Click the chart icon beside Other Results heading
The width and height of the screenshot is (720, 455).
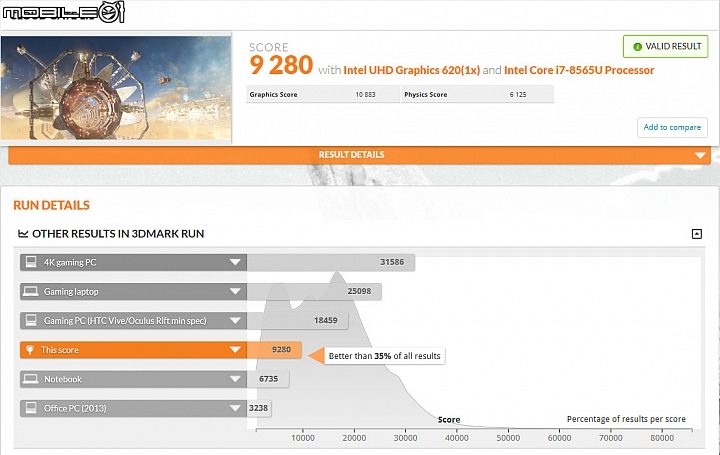click(23, 234)
